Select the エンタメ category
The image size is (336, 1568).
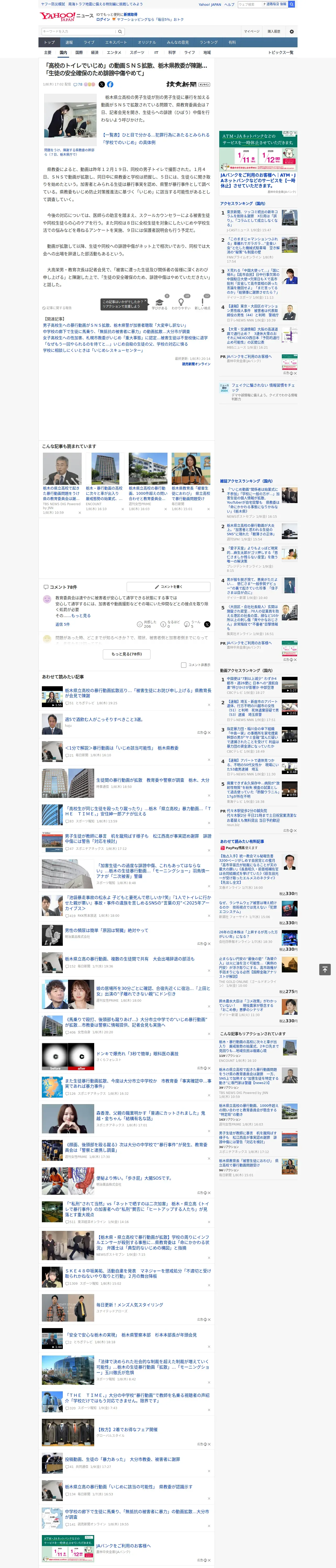[x=114, y=52]
